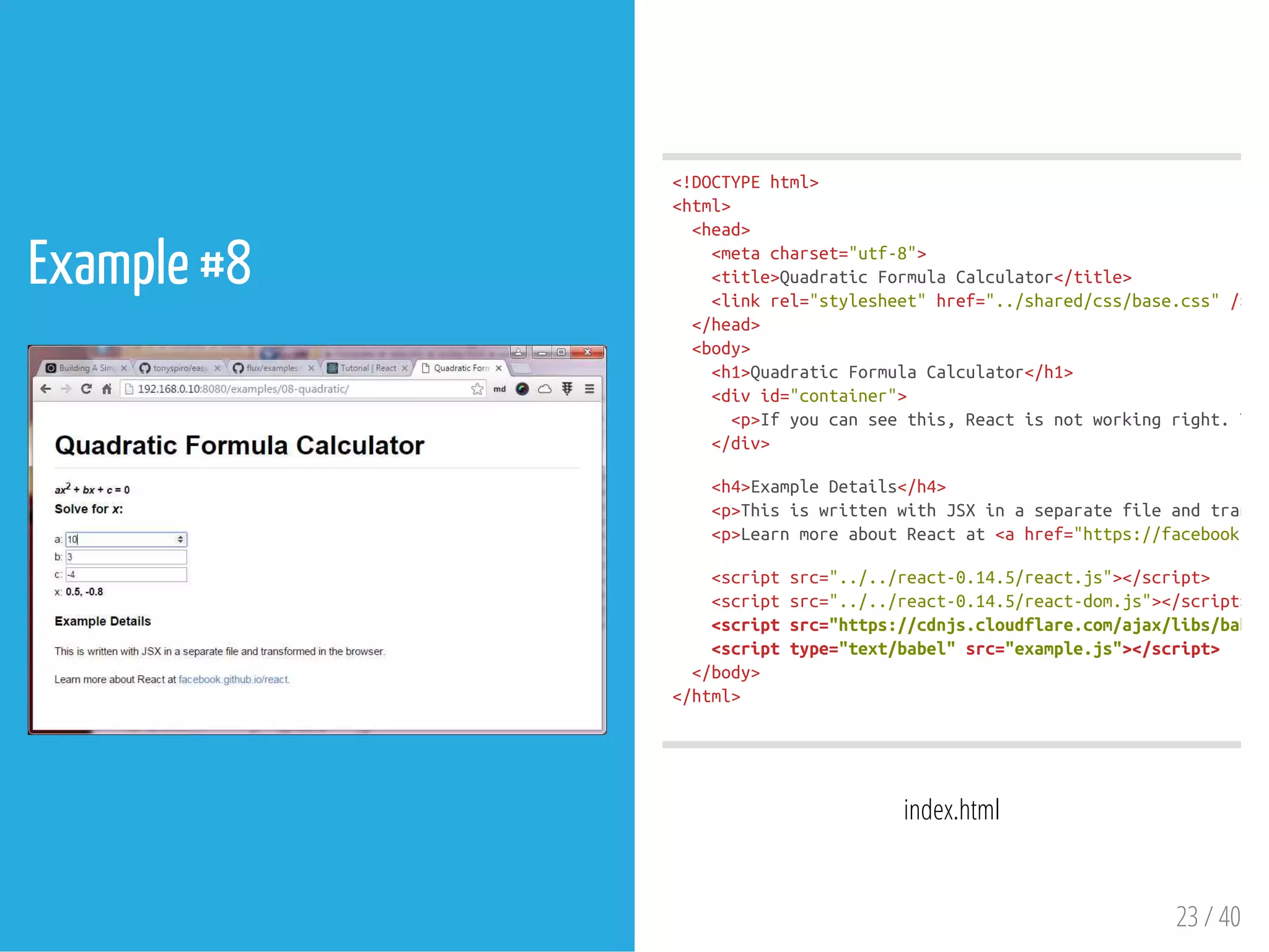Close the Quadratic Form tab
The height and width of the screenshot is (952, 1269).
[x=499, y=368]
